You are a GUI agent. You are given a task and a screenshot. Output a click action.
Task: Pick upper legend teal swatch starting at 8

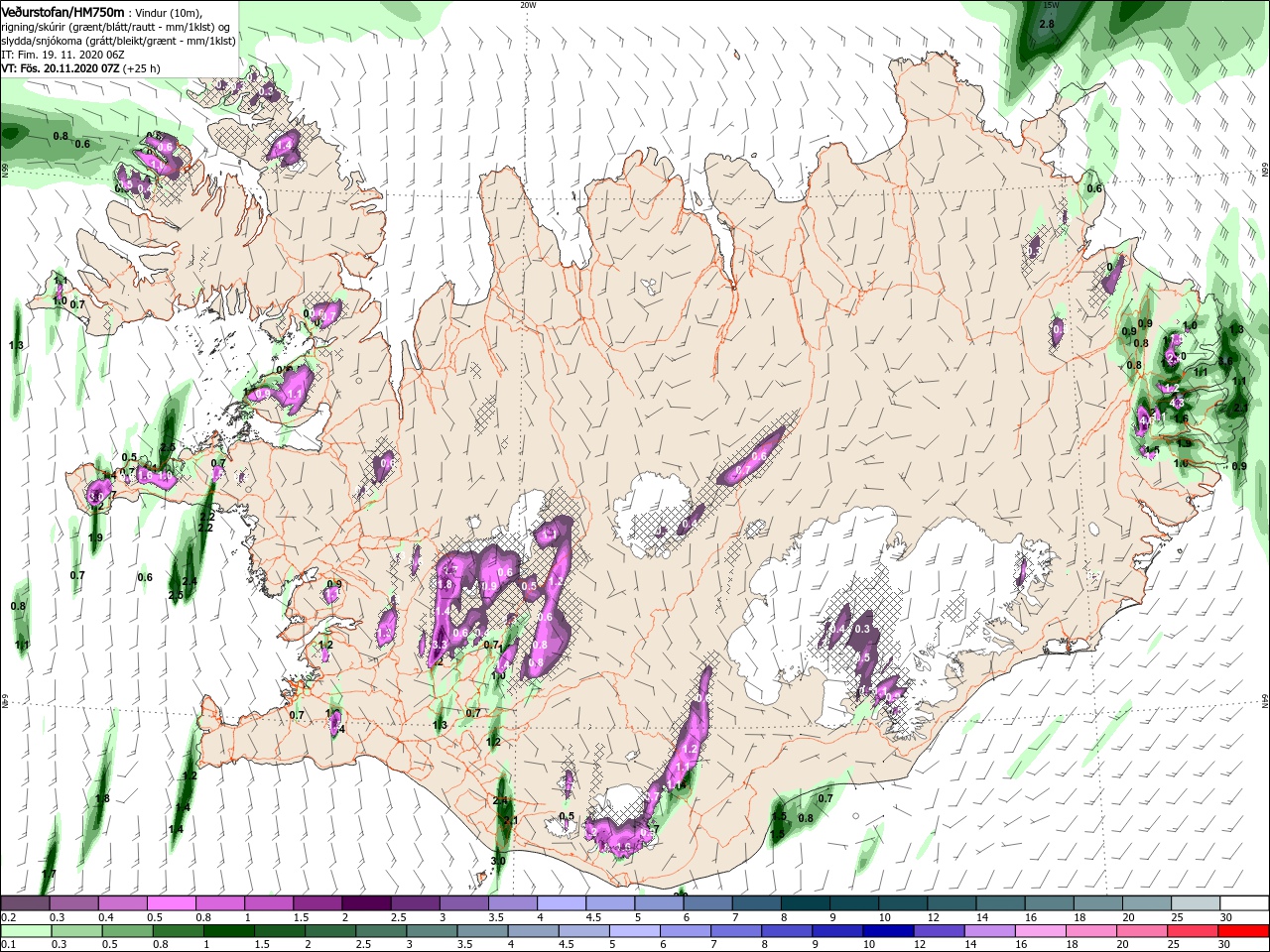805,903
